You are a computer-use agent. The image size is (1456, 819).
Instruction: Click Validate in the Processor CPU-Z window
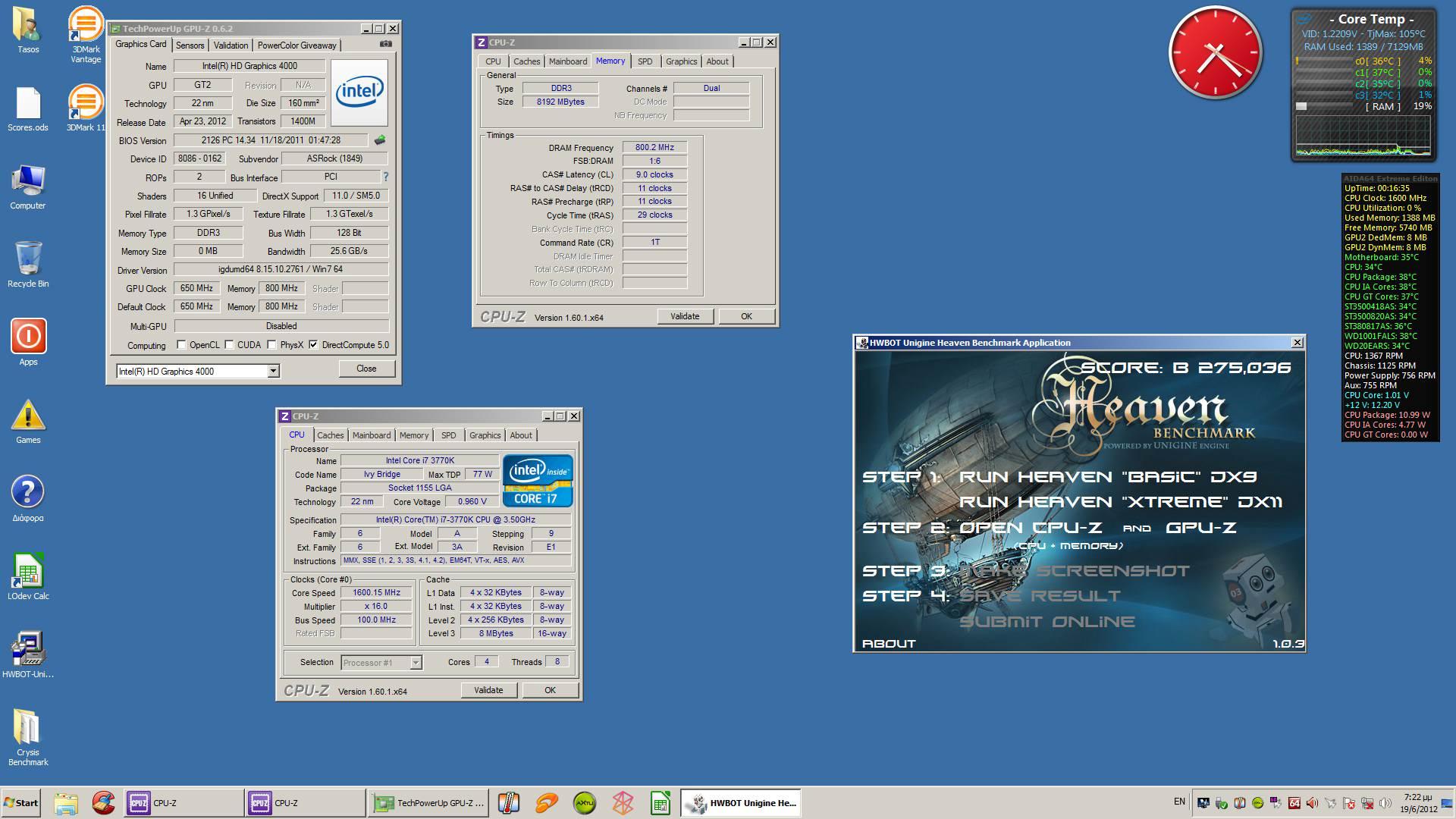point(488,690)
